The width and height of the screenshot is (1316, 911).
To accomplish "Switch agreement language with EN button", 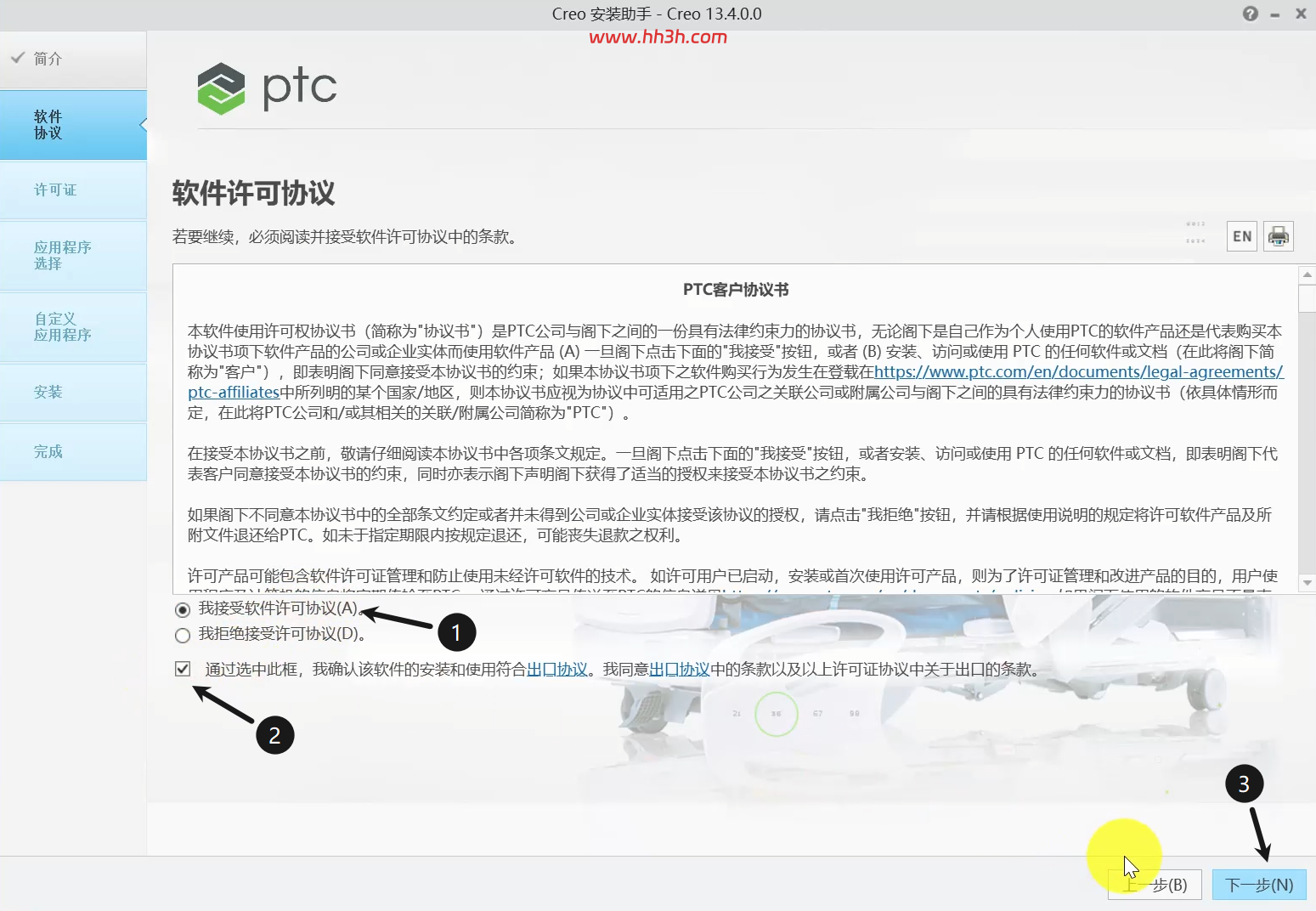I will pos(1242,236).
